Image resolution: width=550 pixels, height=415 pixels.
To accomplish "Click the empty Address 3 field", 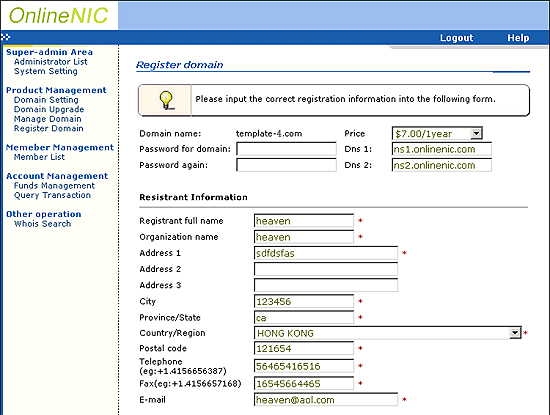I will [x=326, y=285].
